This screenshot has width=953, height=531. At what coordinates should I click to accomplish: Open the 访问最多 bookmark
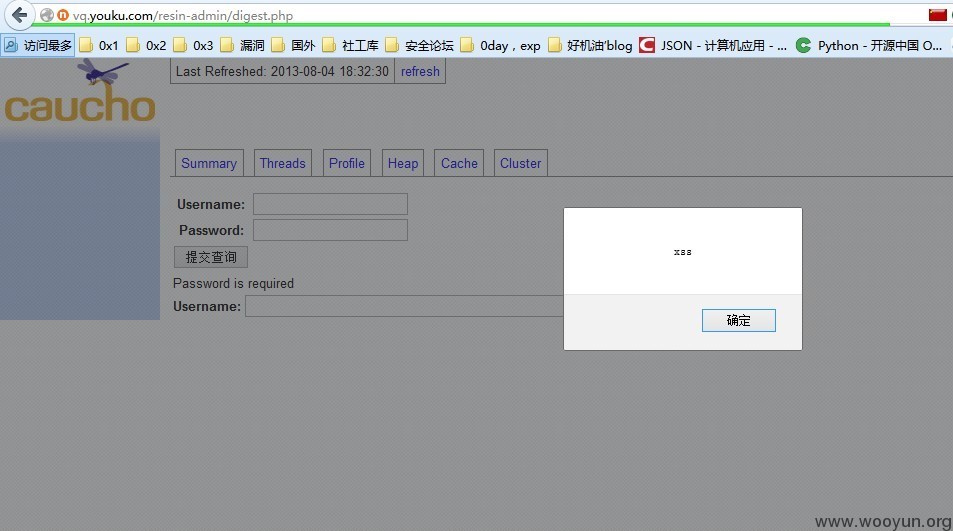(x=38, y=46)
